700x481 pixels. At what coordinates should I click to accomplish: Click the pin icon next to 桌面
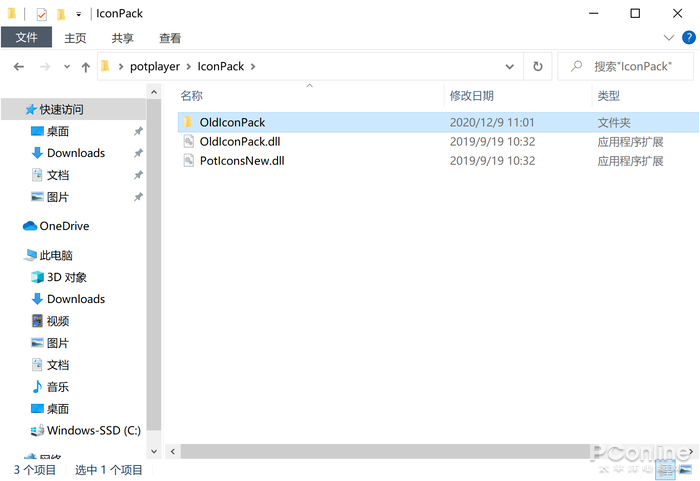[x=138, y=131]
